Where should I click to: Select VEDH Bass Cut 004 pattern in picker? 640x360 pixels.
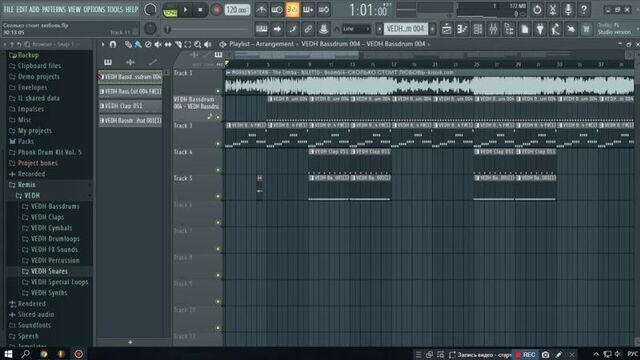[130, 91]
